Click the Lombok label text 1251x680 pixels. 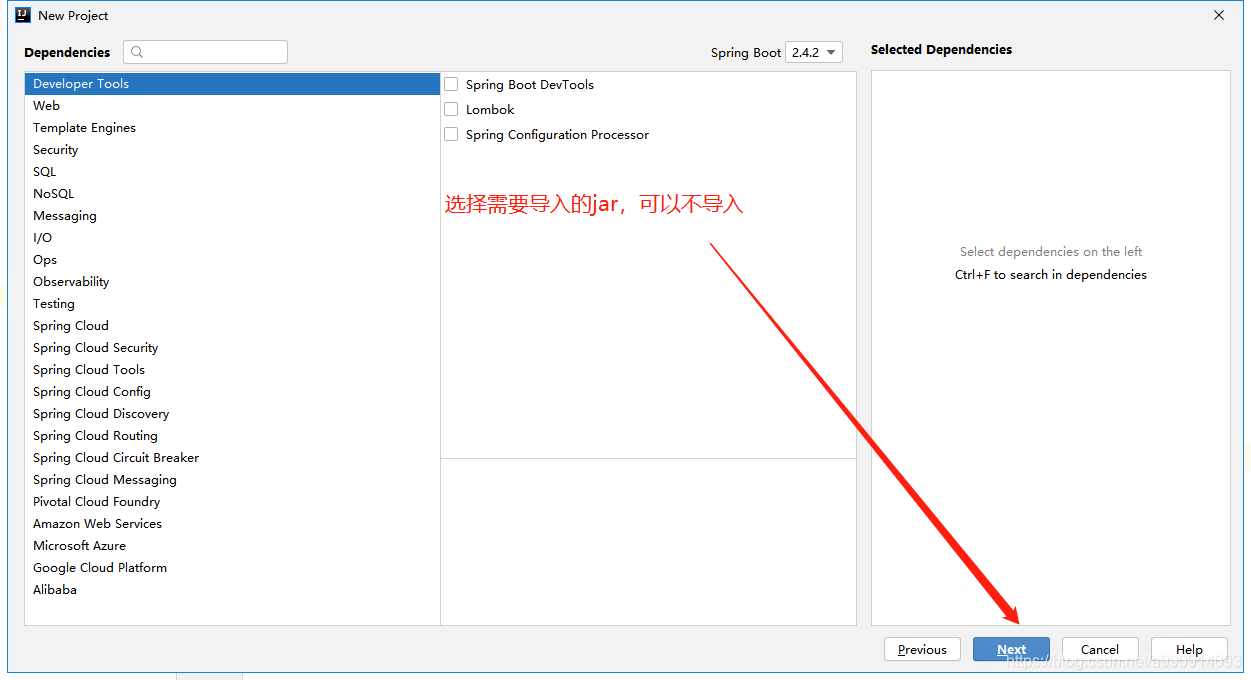(490, 110)
